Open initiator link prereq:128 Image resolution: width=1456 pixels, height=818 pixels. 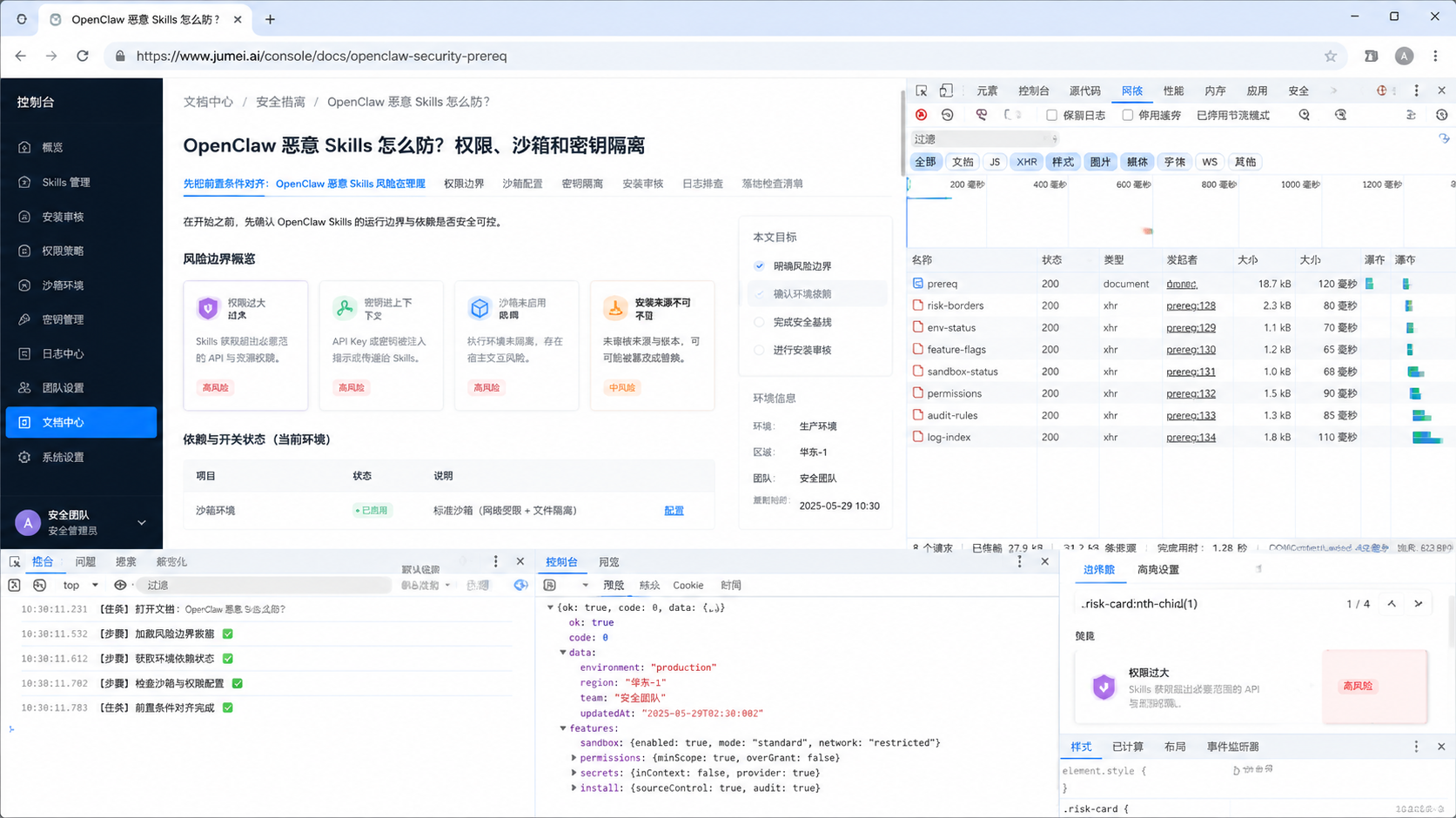[x=1191, y=305]
